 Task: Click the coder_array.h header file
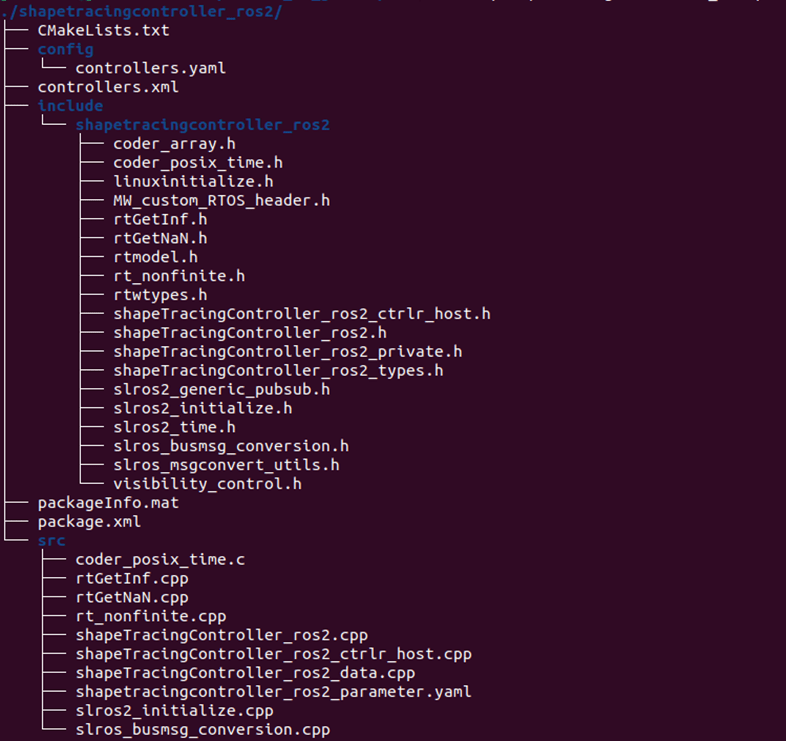[x=174, y=144]
